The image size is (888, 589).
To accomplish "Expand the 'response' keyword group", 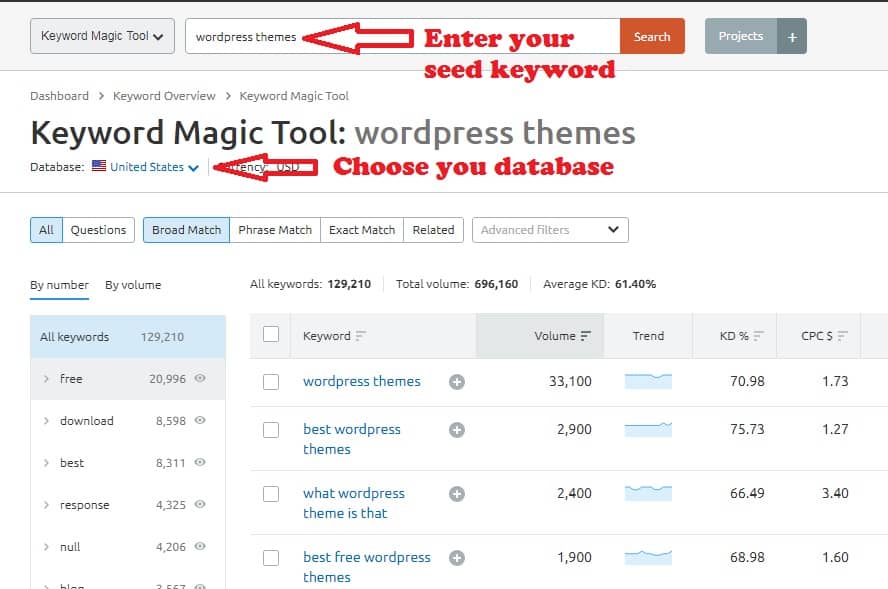I will (46, 505).
